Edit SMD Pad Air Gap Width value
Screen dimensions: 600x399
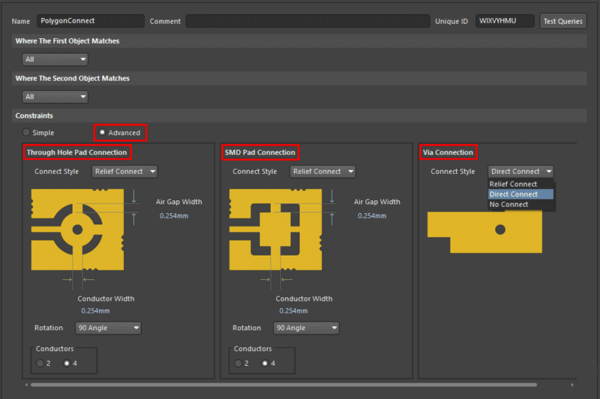(x=372, y=216)
